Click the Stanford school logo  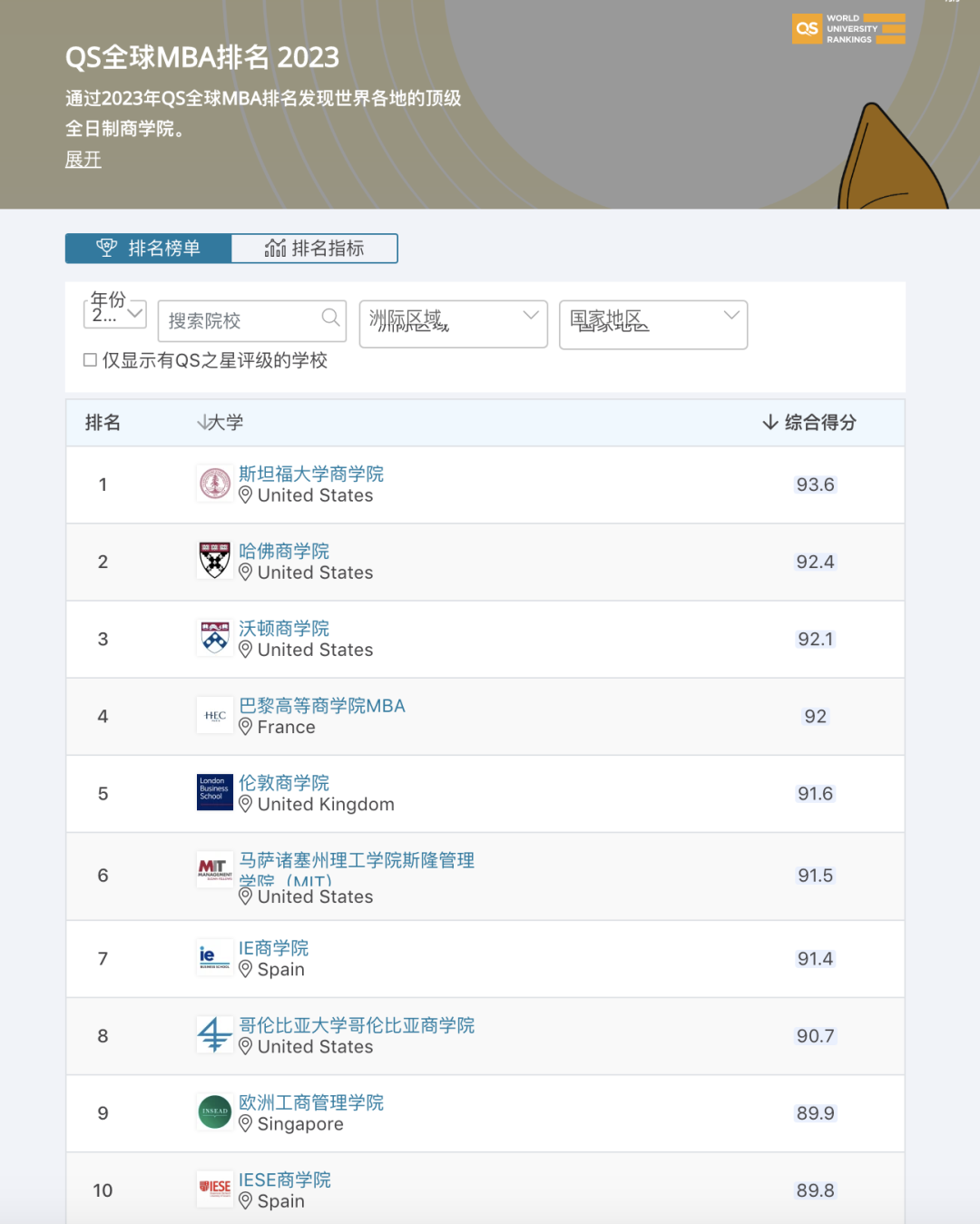(x=215, y=484)
